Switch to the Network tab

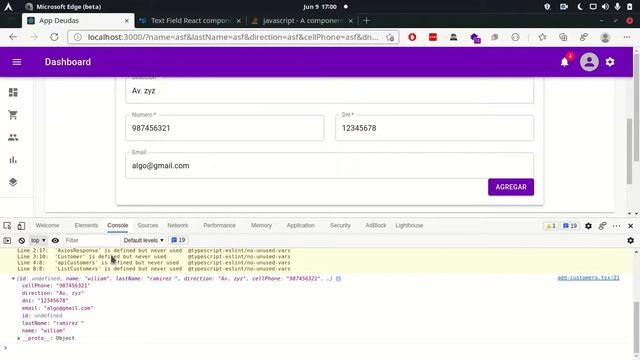pos(178,225)
